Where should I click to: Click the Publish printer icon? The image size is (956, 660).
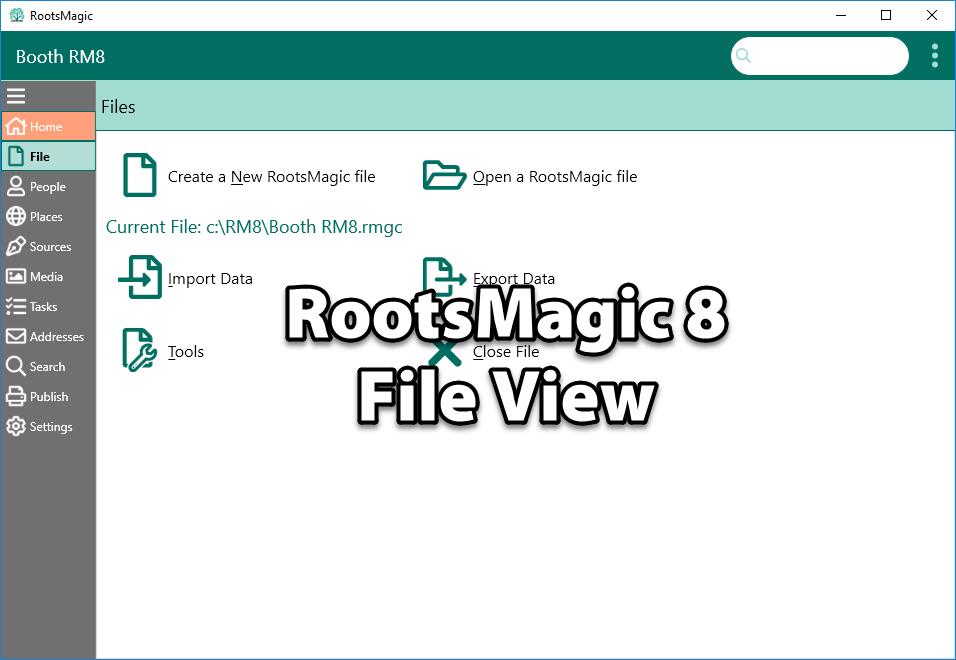point(16,396)
